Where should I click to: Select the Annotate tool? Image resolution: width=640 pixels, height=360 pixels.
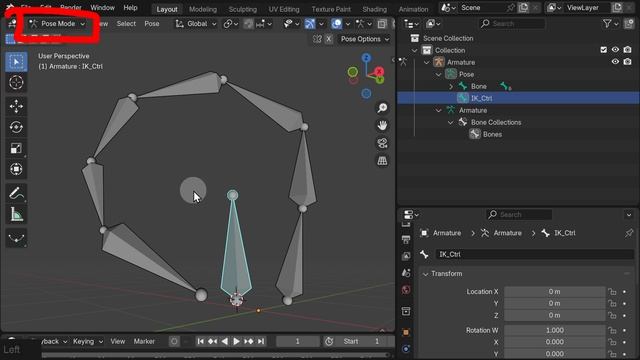16,193
